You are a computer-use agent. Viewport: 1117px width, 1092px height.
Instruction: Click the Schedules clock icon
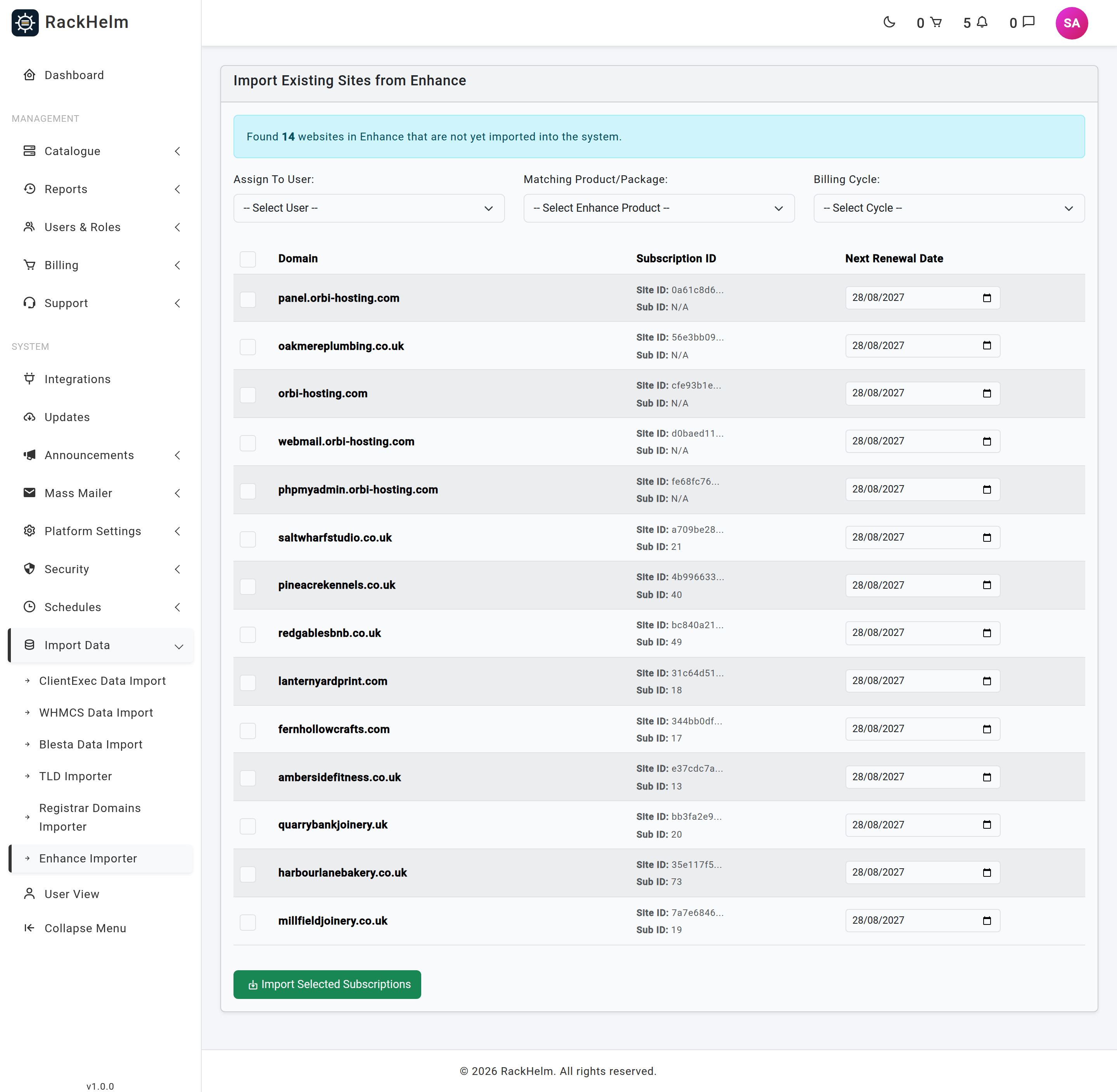(29, 606)
